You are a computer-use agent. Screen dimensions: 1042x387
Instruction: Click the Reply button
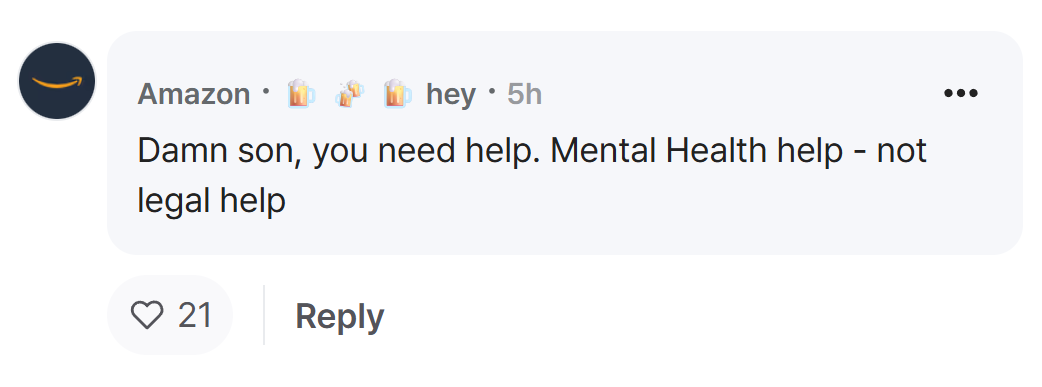(x=340, y=316)
